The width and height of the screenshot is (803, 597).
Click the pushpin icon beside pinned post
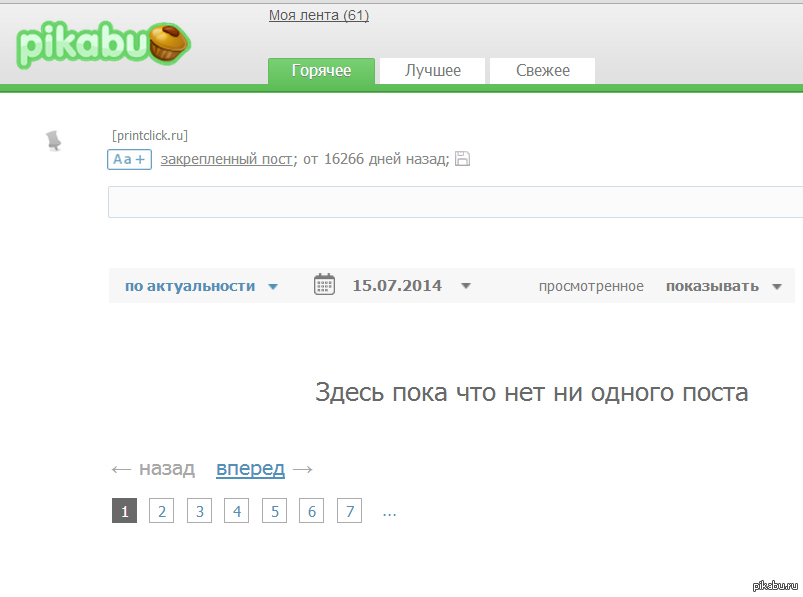pos(54,141)
